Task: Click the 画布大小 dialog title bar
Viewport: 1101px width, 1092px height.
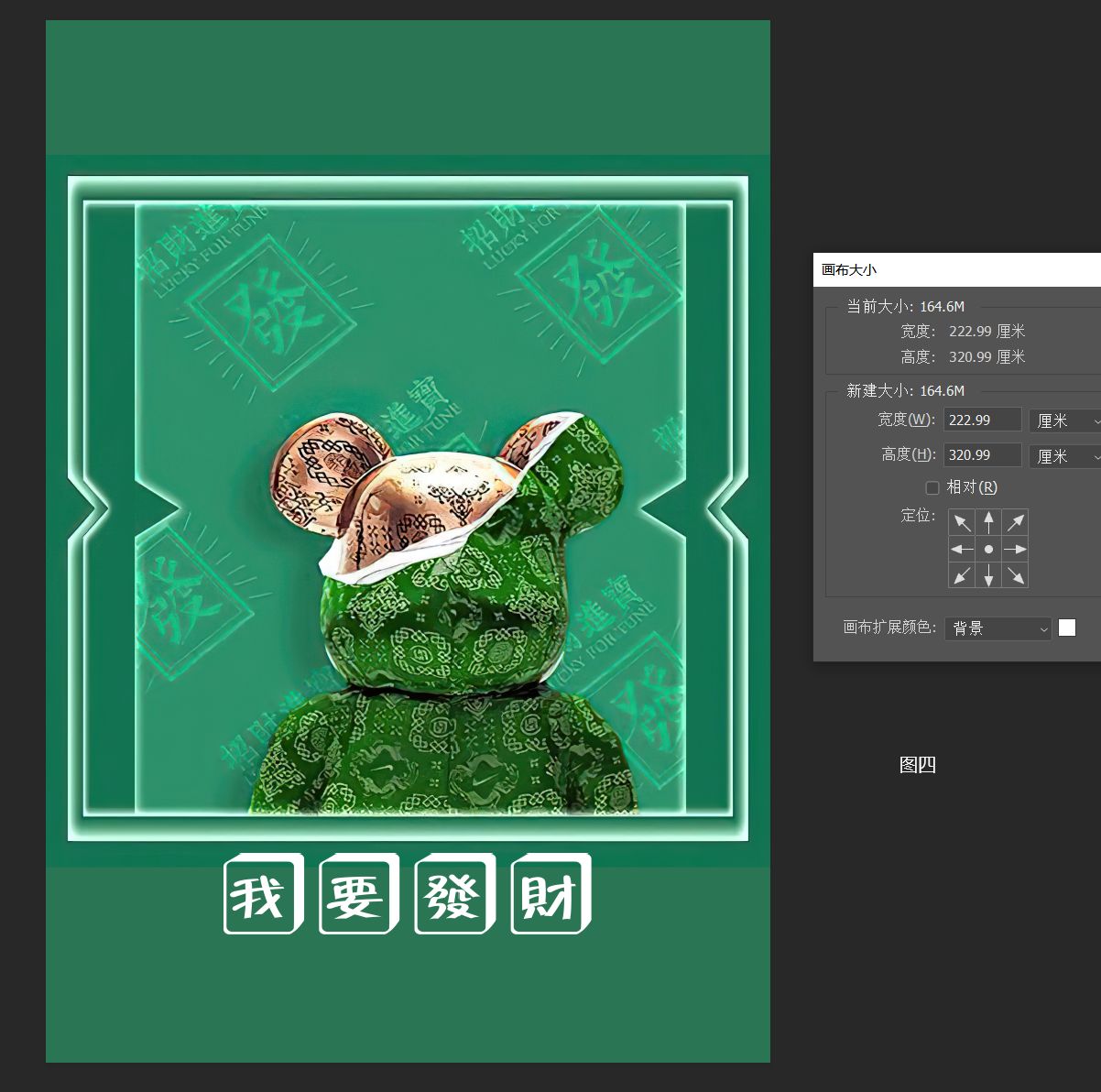Action: coord(957,269)
